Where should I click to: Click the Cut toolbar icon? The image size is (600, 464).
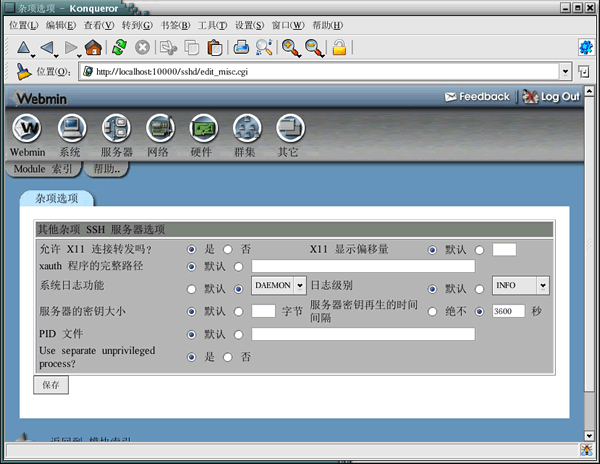click(x=168, y=48)
